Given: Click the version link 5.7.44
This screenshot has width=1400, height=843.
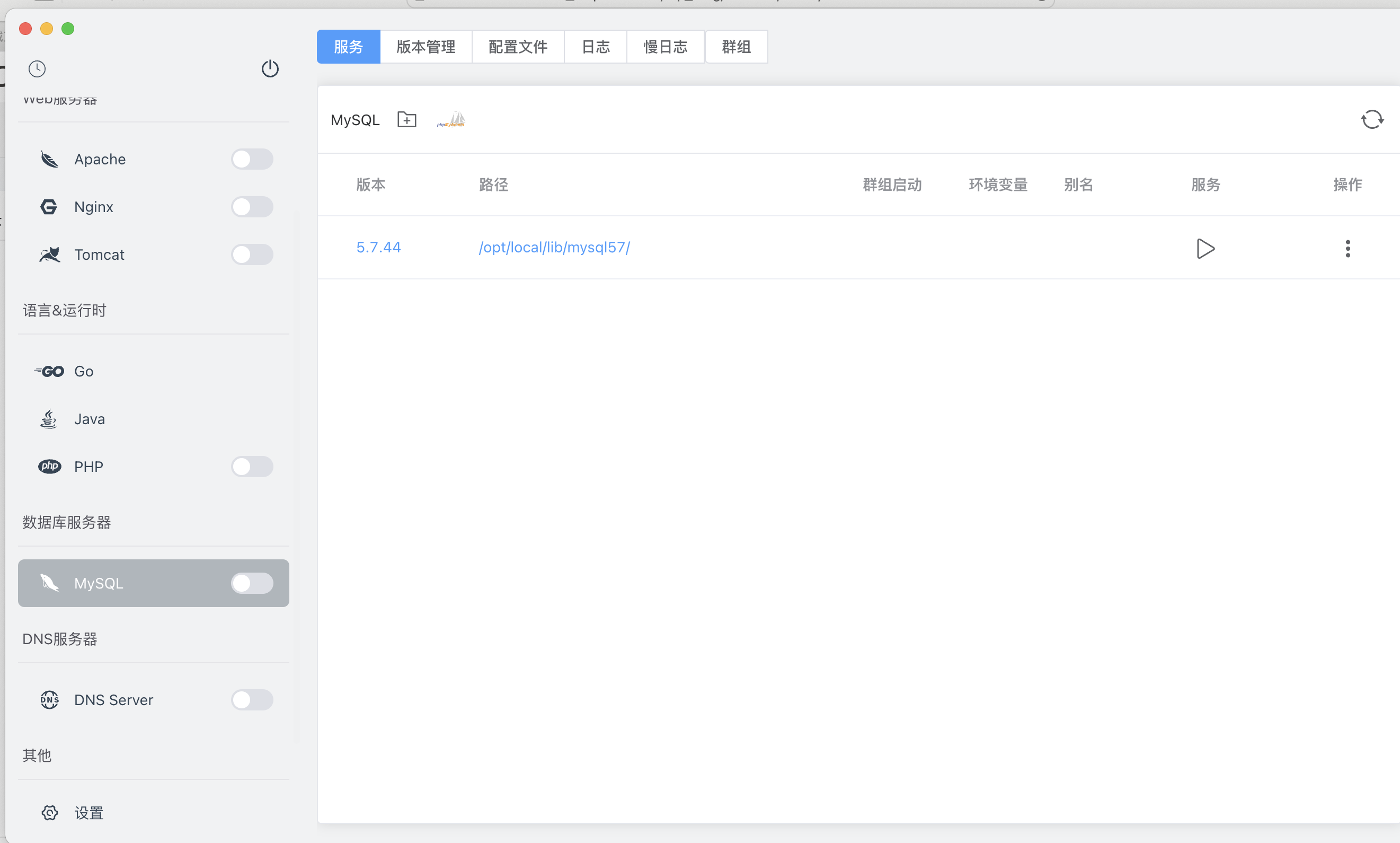Looking at the screenshot, I should coord(378,248).
